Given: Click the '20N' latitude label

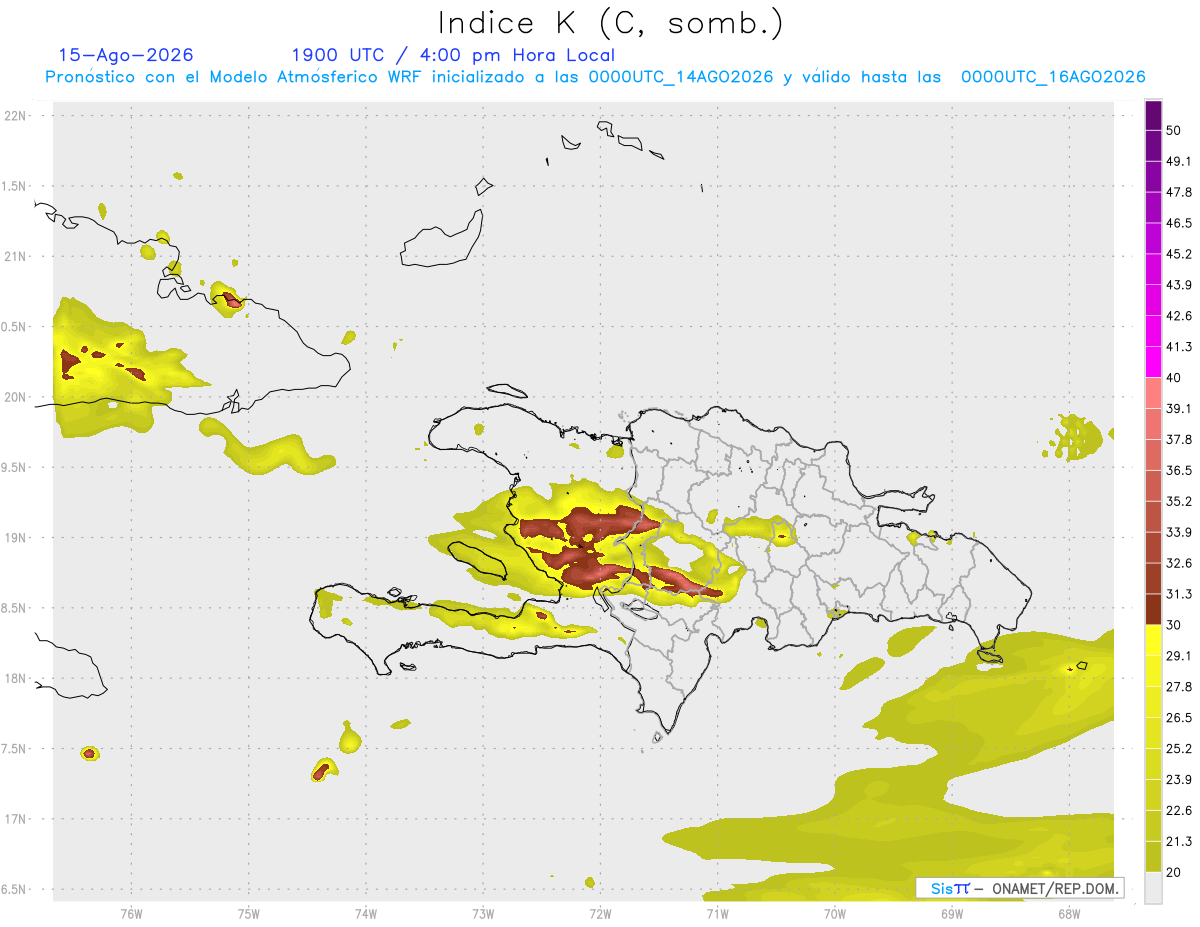Looking at the screenshot, I should [15, 397].
